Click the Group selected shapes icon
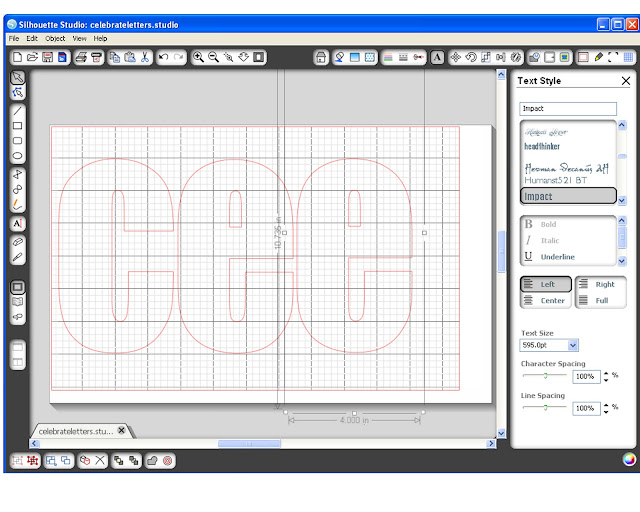Image resolution: width=640 pixels, height=512 pixels. click(x=17, y=461)
